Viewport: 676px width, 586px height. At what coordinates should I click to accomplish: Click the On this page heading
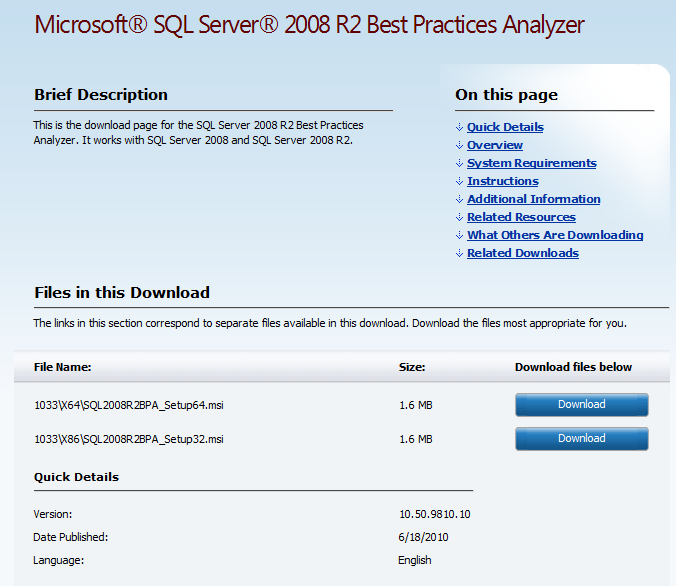[x=507, y=95]
